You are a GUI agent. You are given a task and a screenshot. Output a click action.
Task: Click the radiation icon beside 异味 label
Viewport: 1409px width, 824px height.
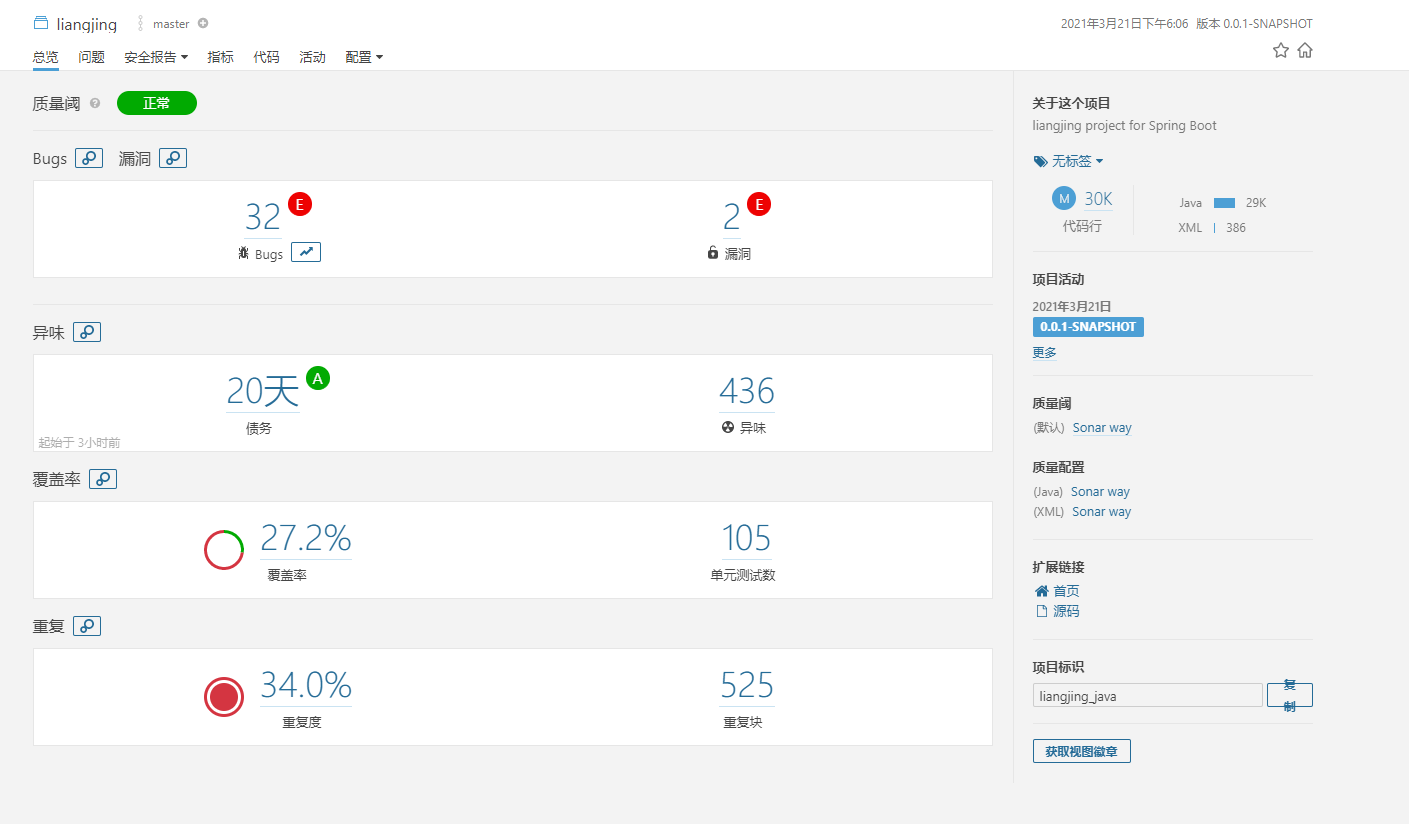pos(727,427)
